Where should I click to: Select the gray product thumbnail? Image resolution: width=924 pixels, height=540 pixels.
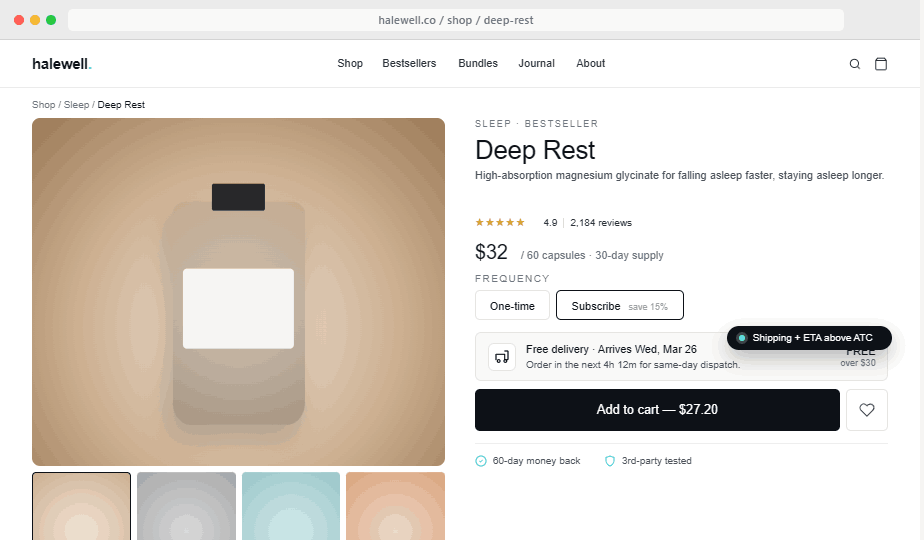tap(186, 506)
